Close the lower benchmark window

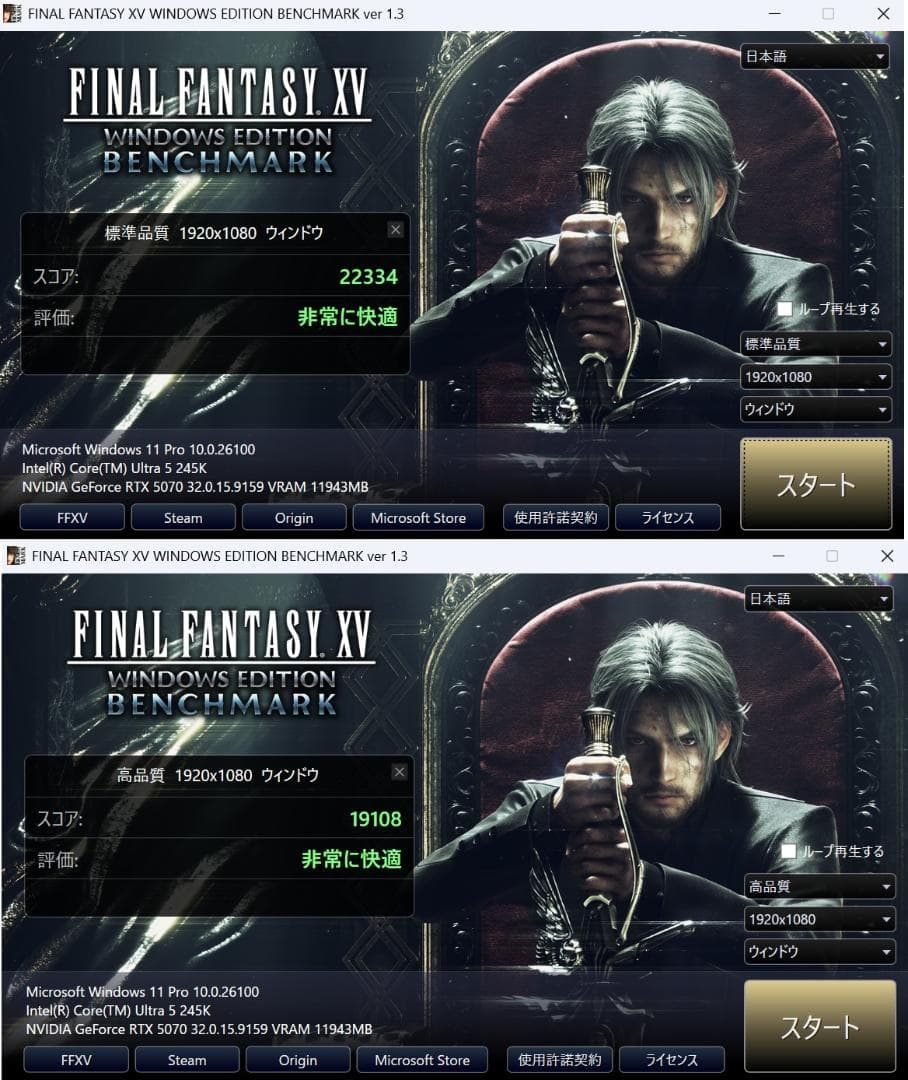(x=887, y=556)
